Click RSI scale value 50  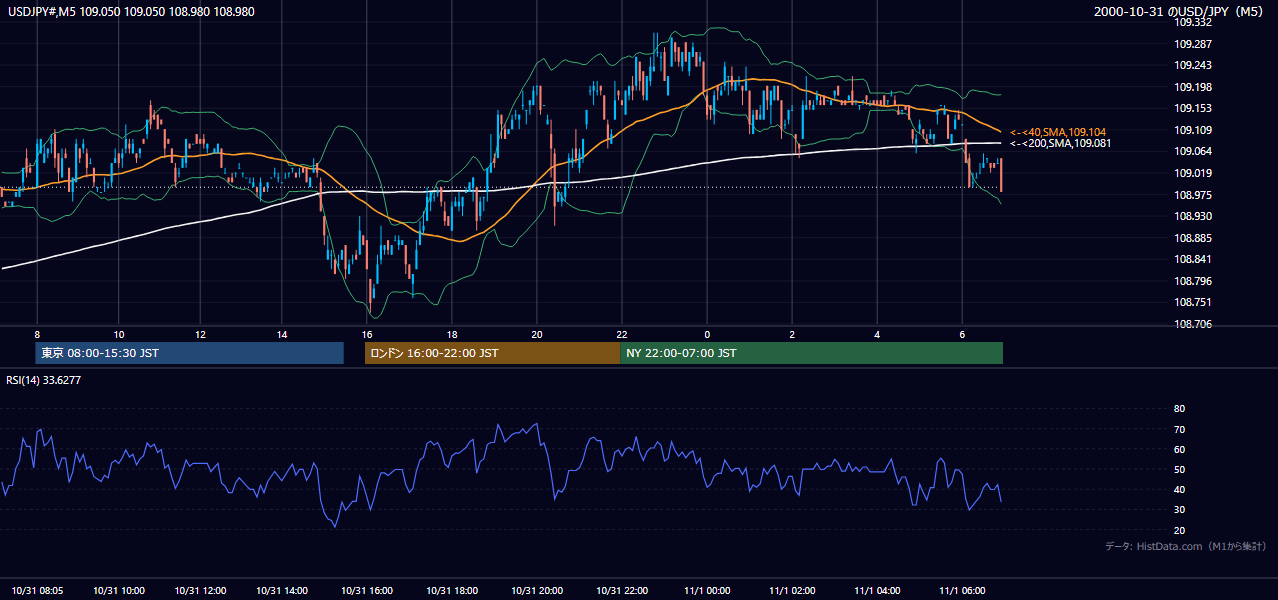pyautogui.click(x=1180, y=469)
